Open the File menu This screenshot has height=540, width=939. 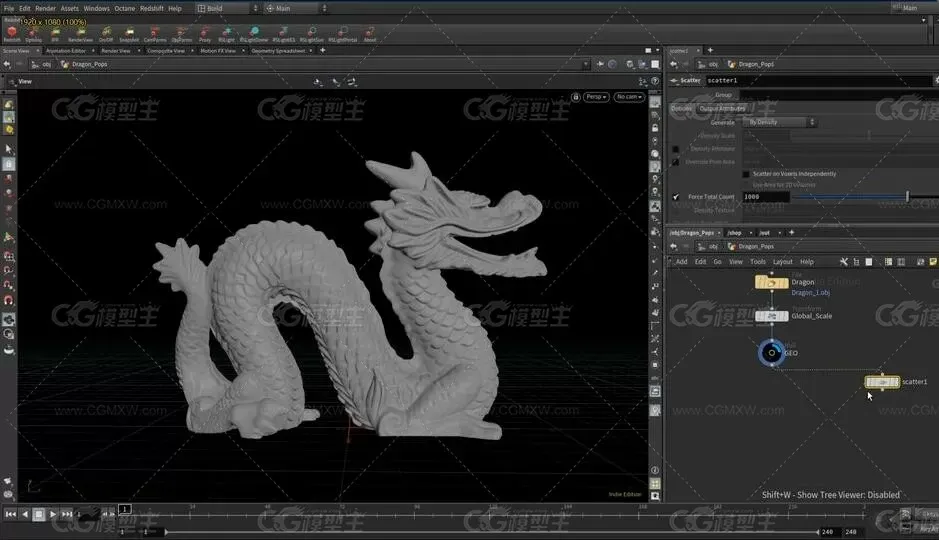click(8, 8)
